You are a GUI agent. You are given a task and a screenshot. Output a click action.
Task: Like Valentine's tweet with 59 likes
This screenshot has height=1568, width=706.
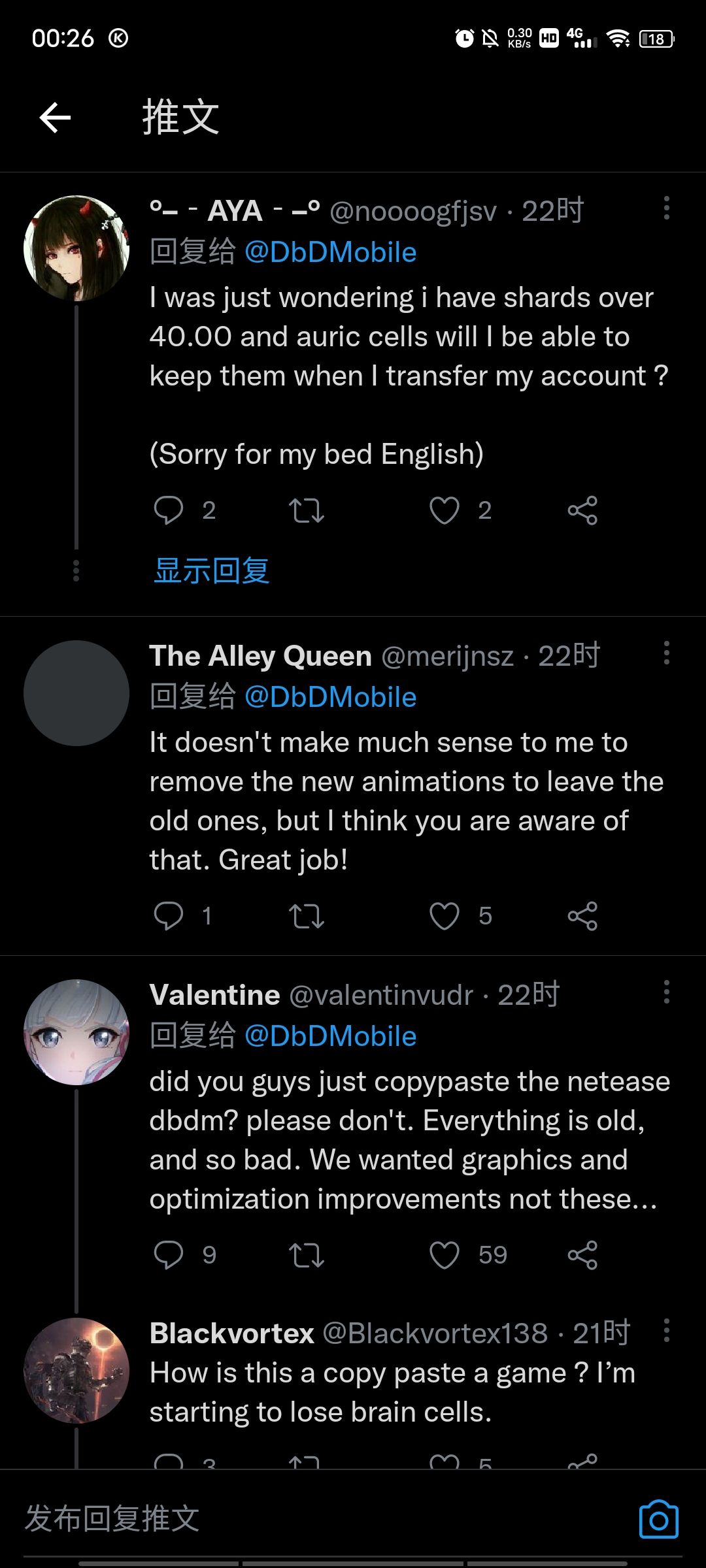point(445,1254)
